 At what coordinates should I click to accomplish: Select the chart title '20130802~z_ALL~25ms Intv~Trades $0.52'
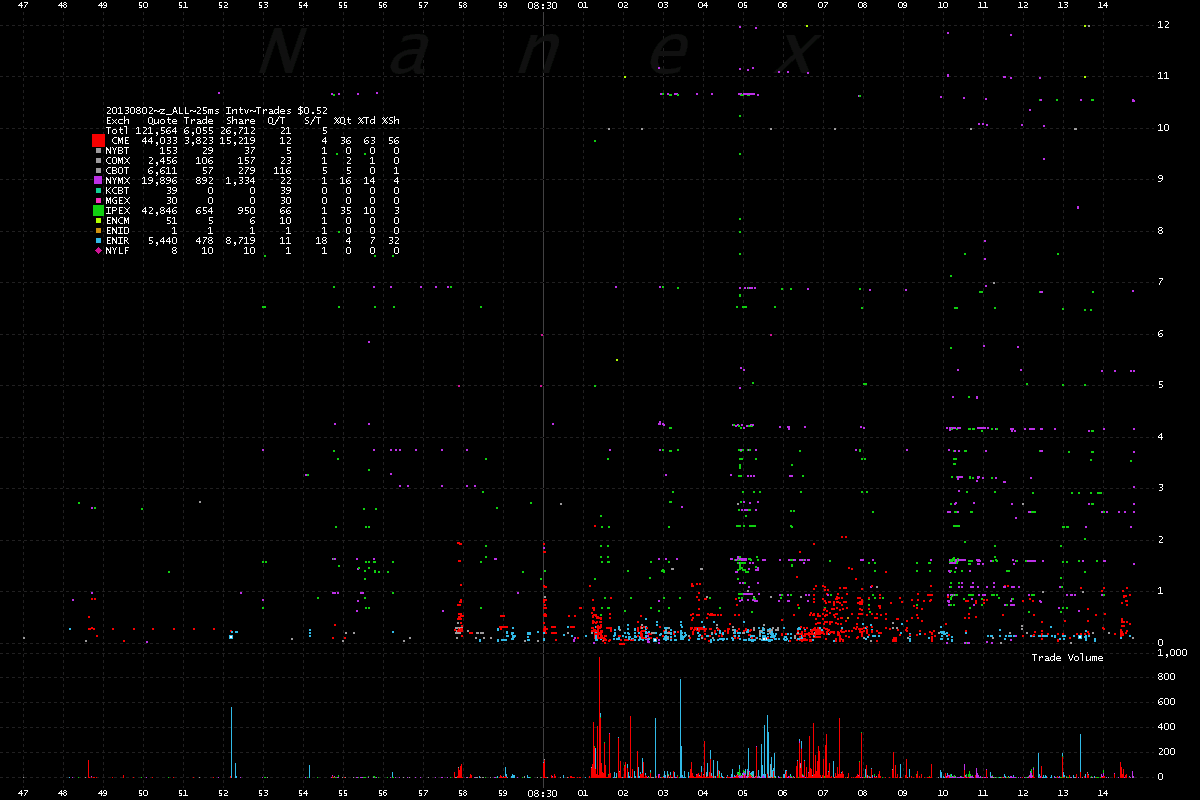[x=217, y=111]
